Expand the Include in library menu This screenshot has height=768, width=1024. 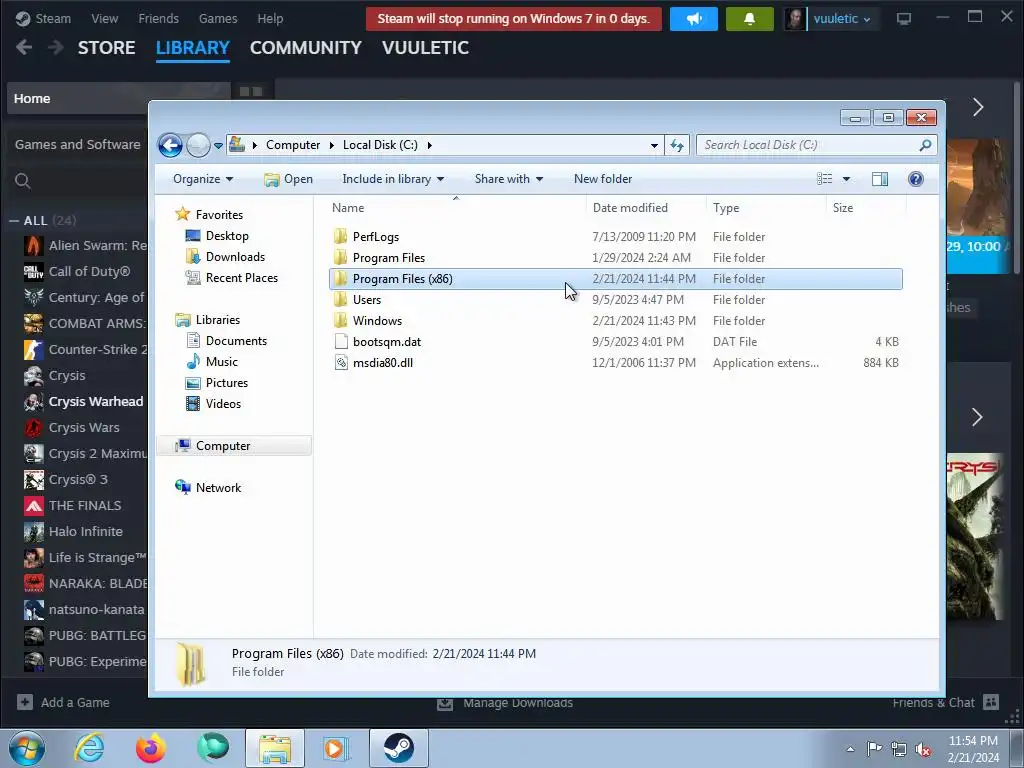click(393, 179)
